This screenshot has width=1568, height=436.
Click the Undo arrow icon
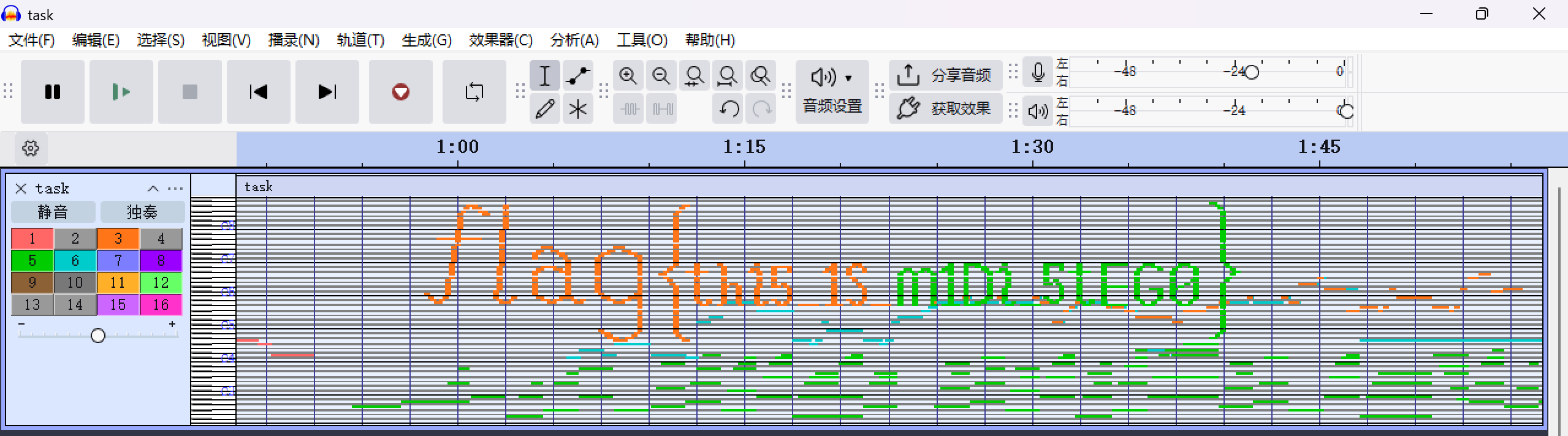(x=728, y=109)
